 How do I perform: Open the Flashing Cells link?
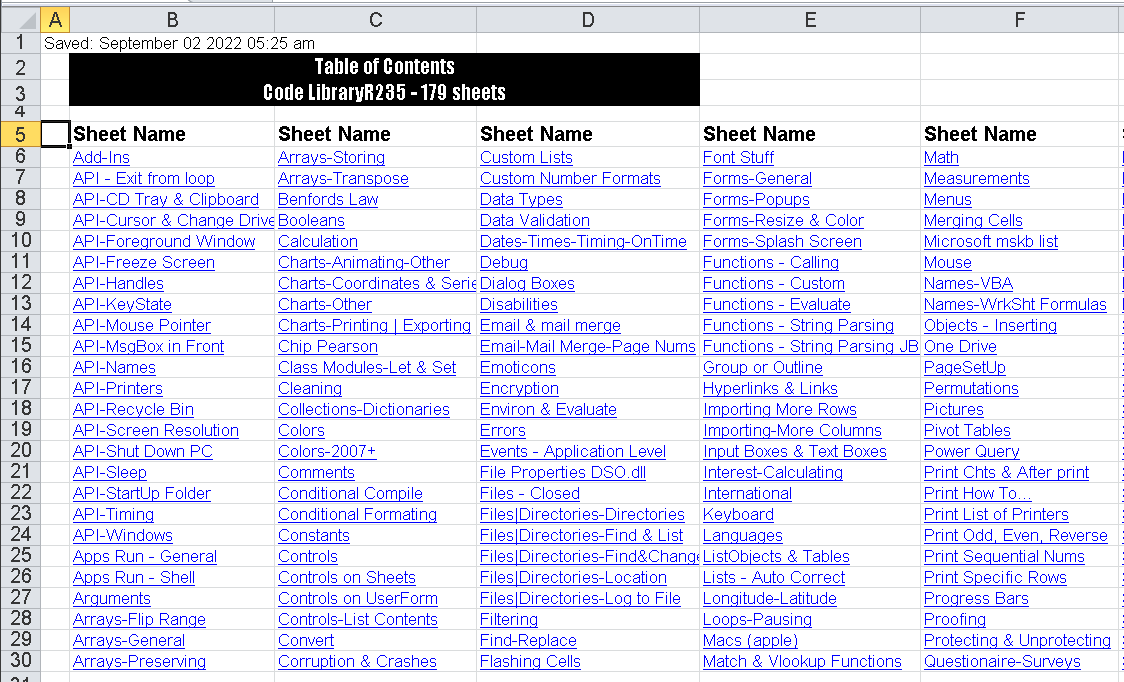530,661
